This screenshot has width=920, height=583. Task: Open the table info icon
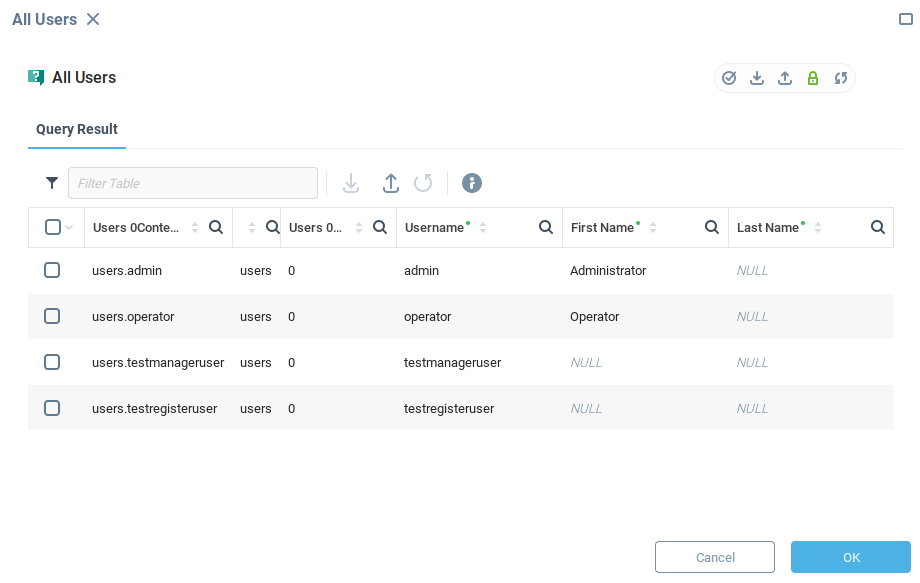(472, 183)
